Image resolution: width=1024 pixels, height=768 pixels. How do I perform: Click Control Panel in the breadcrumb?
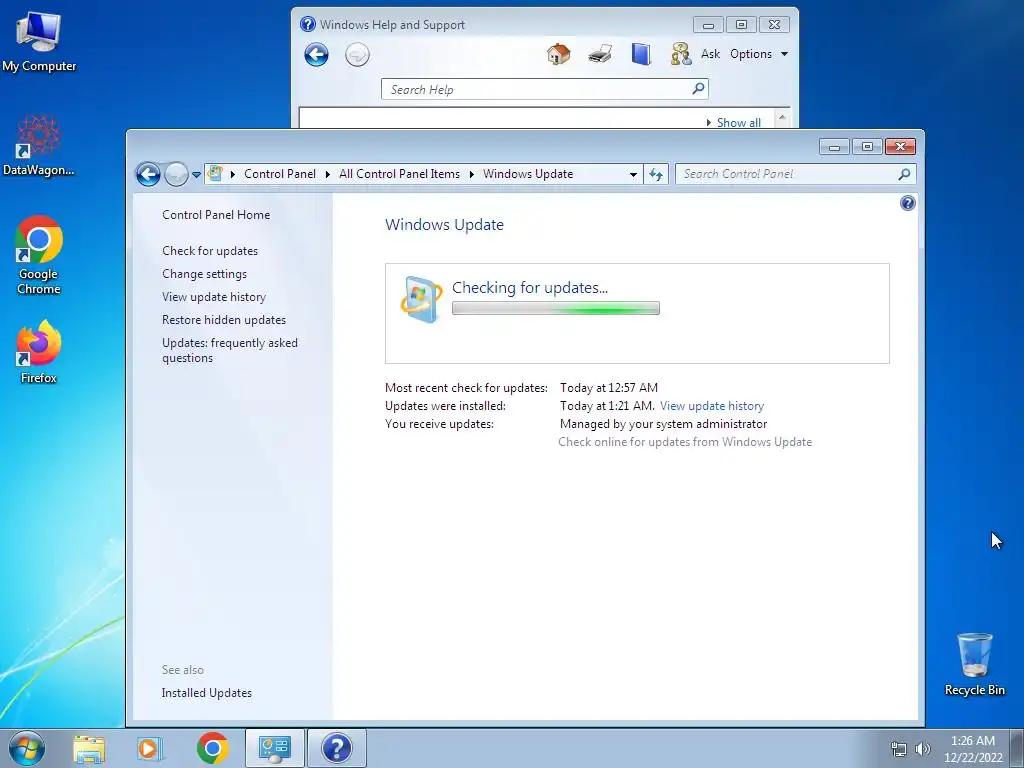point(280,174)
